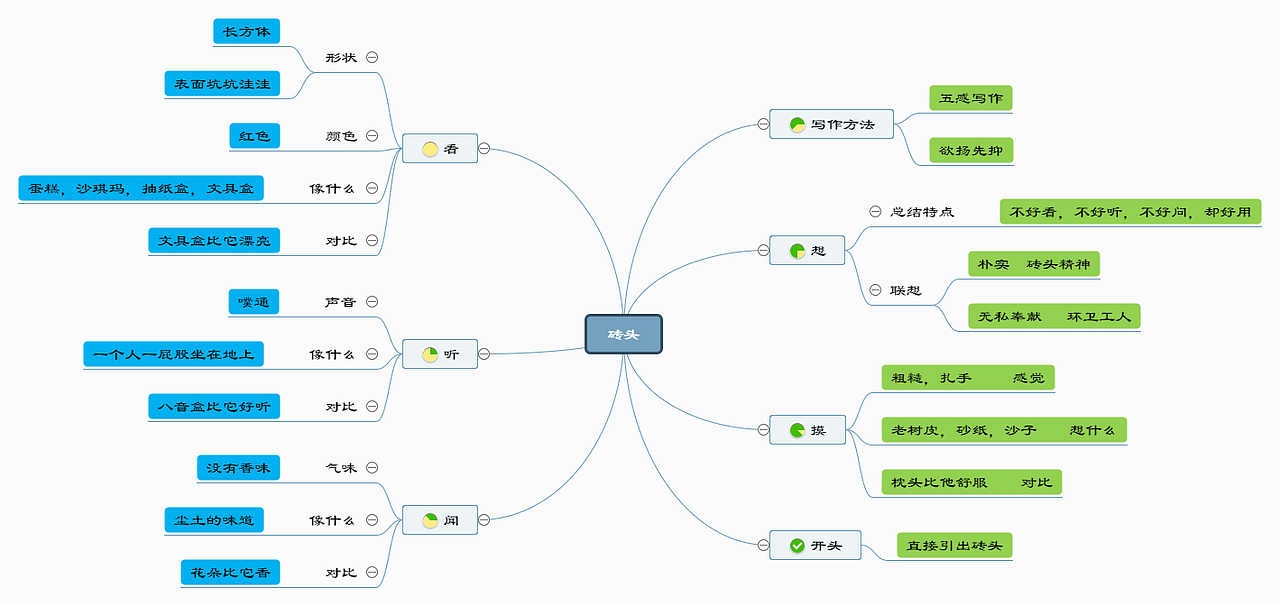Collapse the 开头 main branch

[x=762, y=545]
